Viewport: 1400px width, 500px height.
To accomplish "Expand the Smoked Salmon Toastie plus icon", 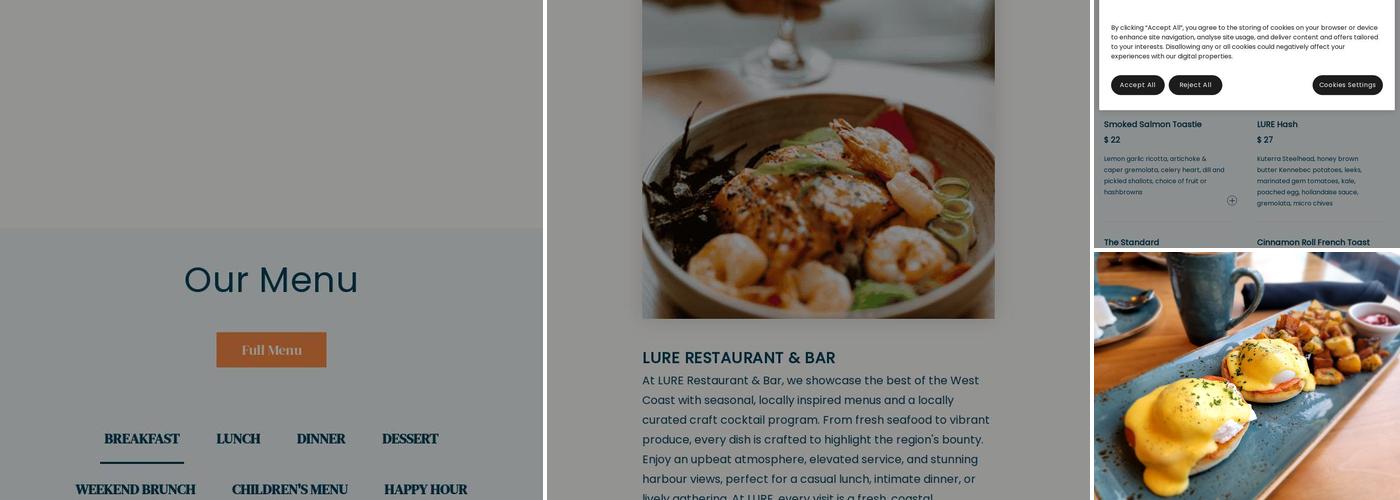I will [x=1232, y=200].
